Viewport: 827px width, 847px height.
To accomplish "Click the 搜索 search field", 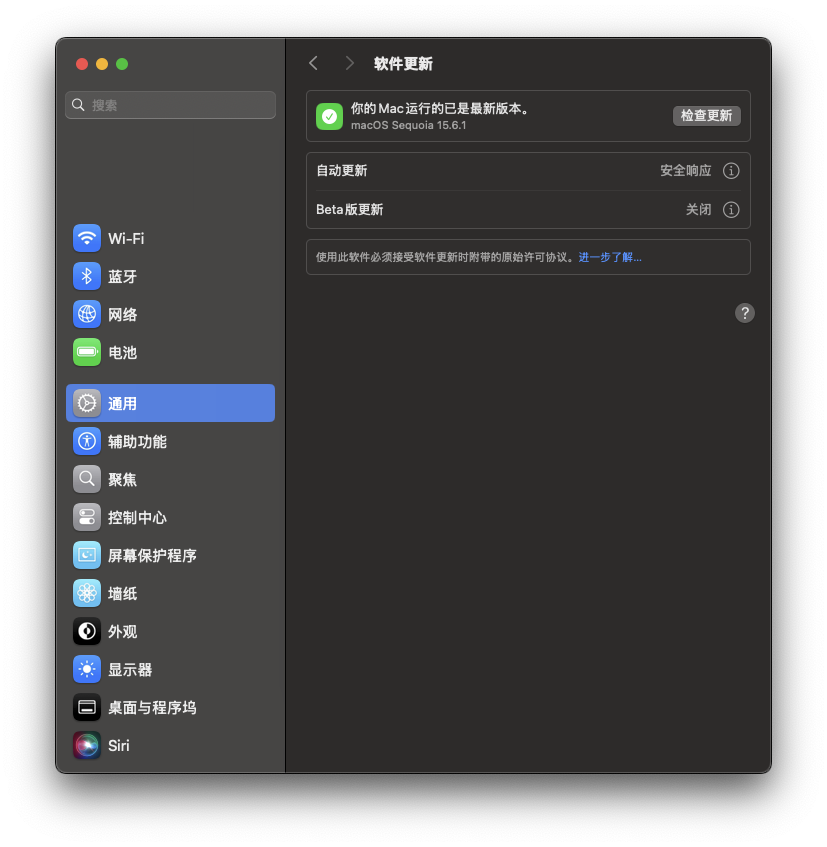I will (x=170, y=105).
